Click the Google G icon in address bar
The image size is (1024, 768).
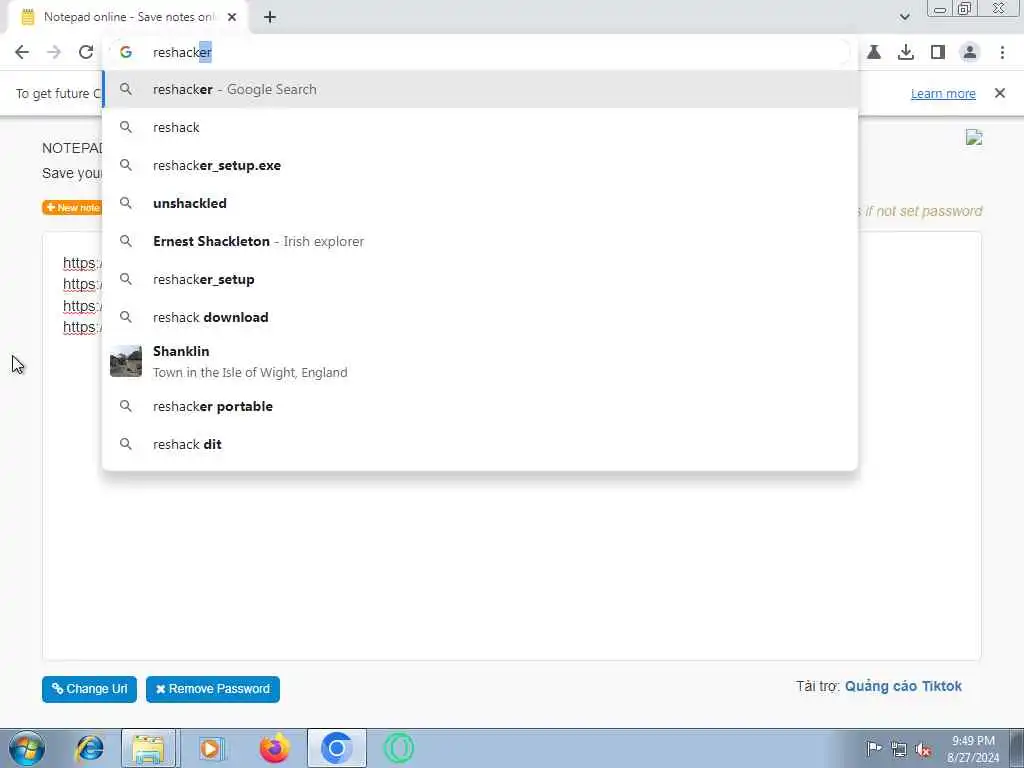tap(125, 52)
